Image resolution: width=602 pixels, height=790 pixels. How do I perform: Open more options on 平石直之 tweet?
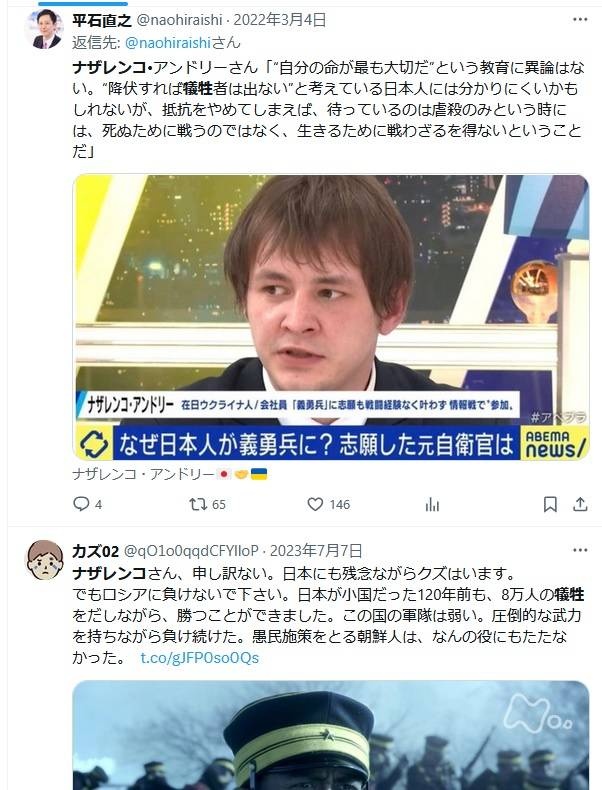tap(580, 19)
